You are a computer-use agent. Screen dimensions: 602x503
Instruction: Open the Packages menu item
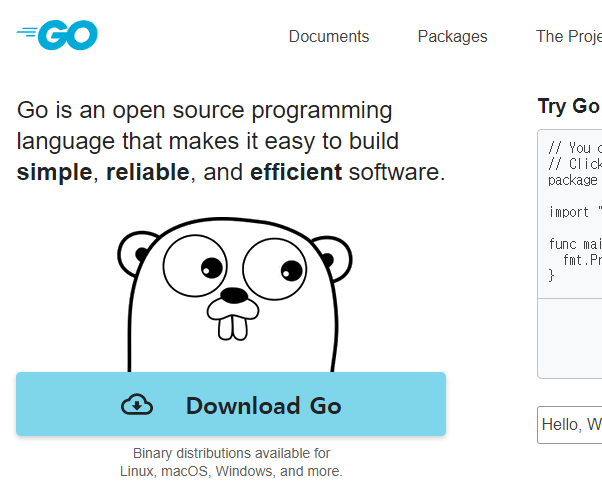coord(452,36)
